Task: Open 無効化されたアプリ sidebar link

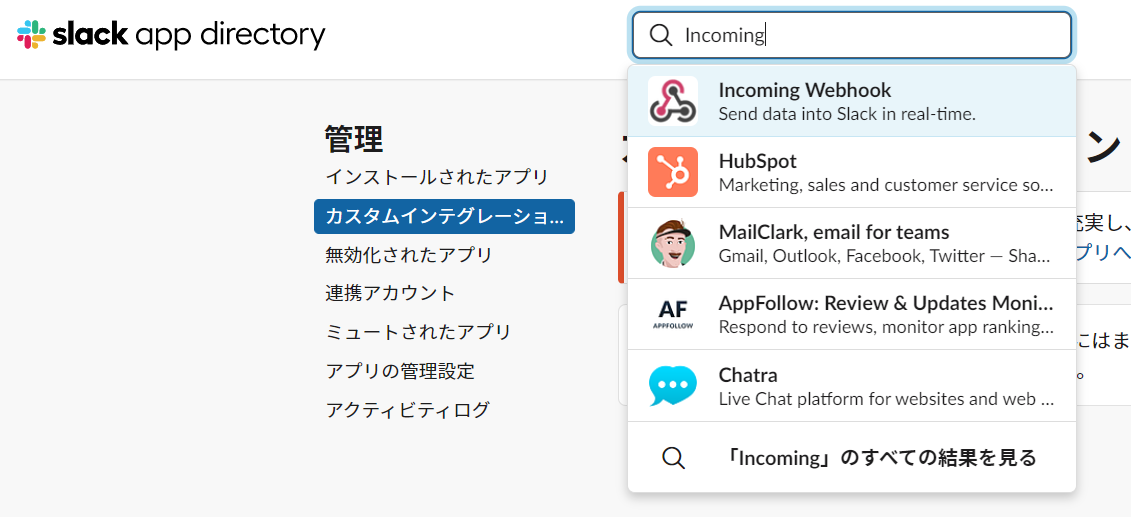Action: coord(409,255)
